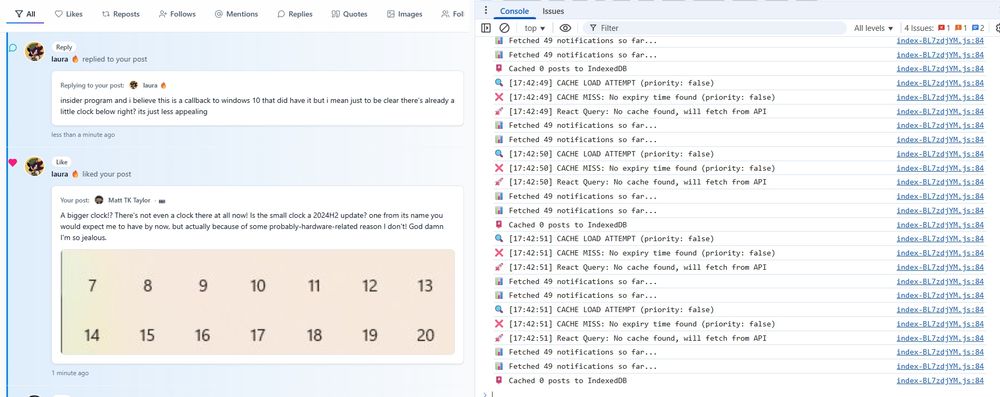Open laura's profile from 'replied to your post'
Image resolution: width=1000 pixels, height=397 pixels.
[x=60, y=59]
